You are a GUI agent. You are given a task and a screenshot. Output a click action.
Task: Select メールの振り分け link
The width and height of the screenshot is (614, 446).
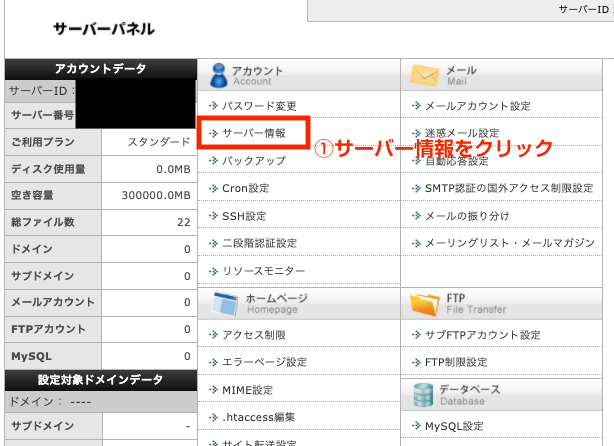coord(467,216)
